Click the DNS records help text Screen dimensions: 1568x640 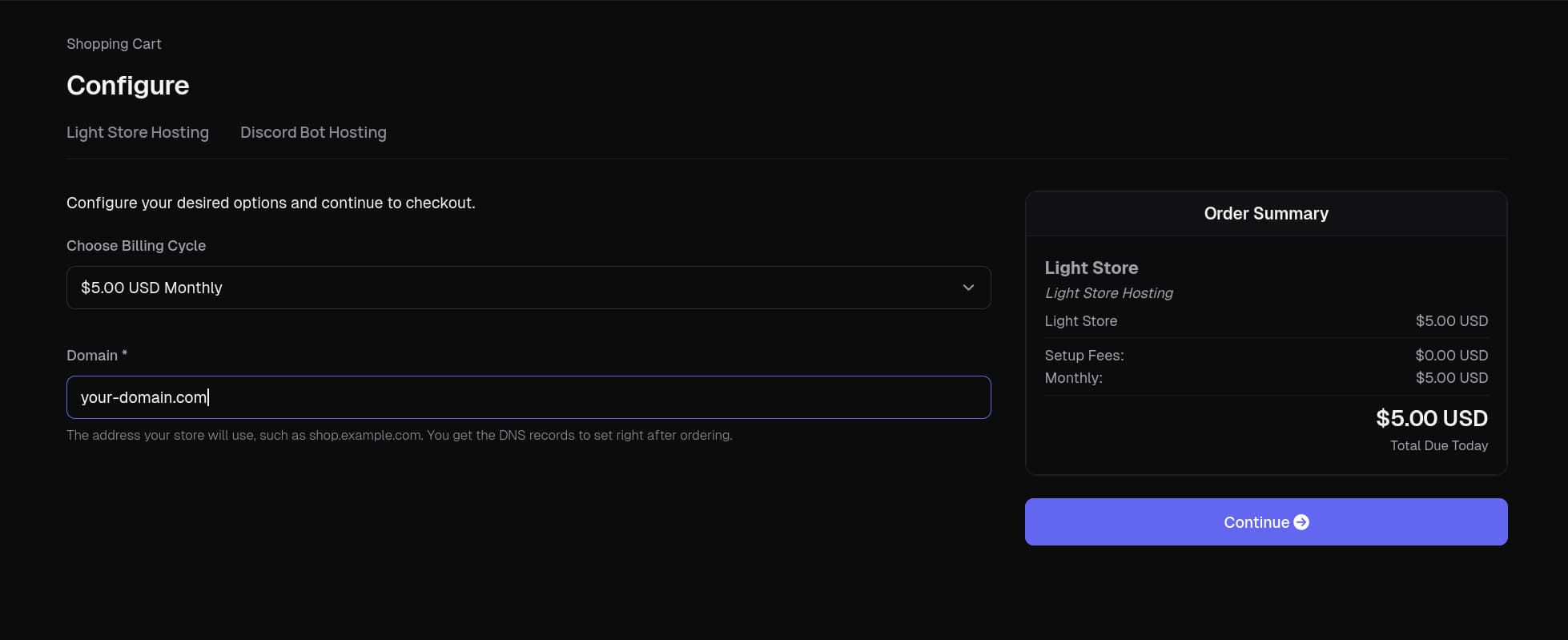(x=400, y=435)
